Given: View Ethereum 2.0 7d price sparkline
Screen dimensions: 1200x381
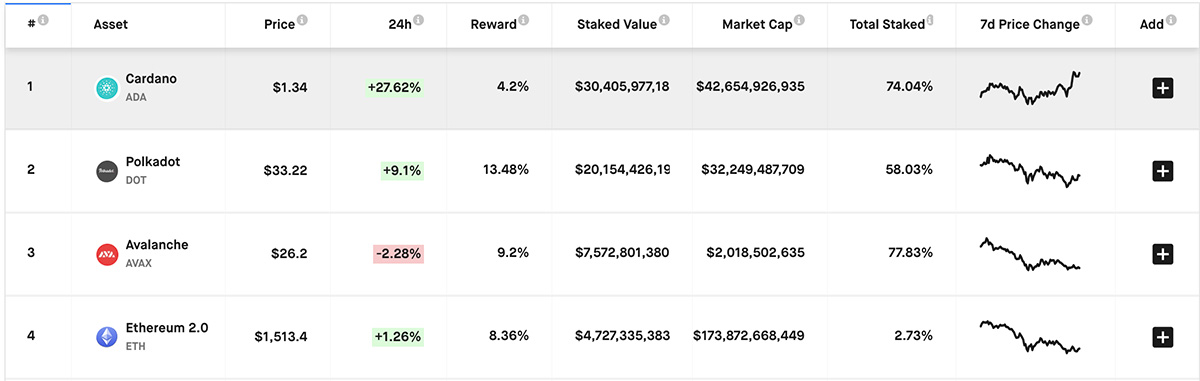Looking at the screenshot, I should [1030, 336].
